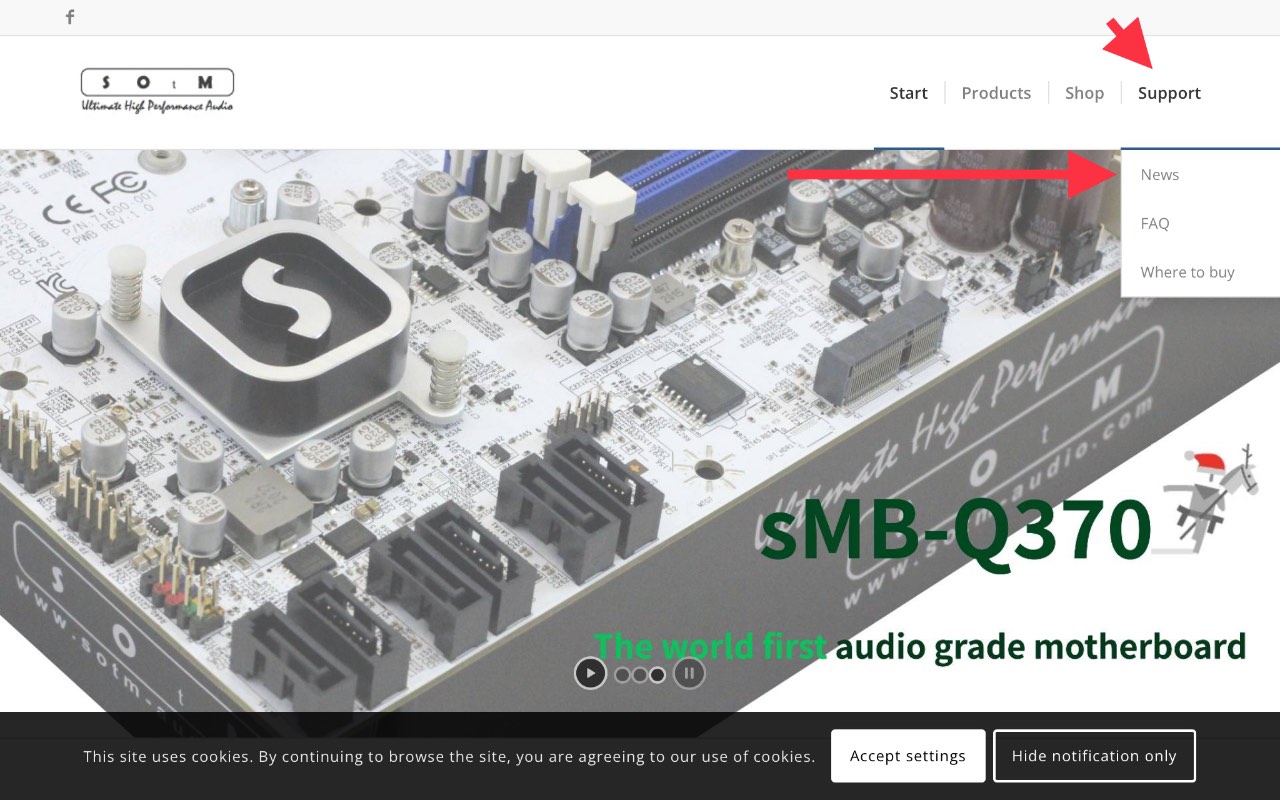Click the sMB-Q370 slide heading
The width and height of the screenshot is (1280, 800).
pyautogui.click(x=957, y=530)
